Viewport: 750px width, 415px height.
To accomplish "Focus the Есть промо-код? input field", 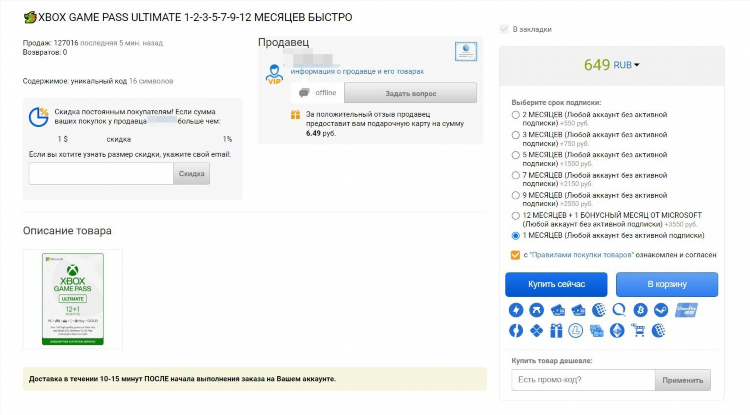I will 583,380.
